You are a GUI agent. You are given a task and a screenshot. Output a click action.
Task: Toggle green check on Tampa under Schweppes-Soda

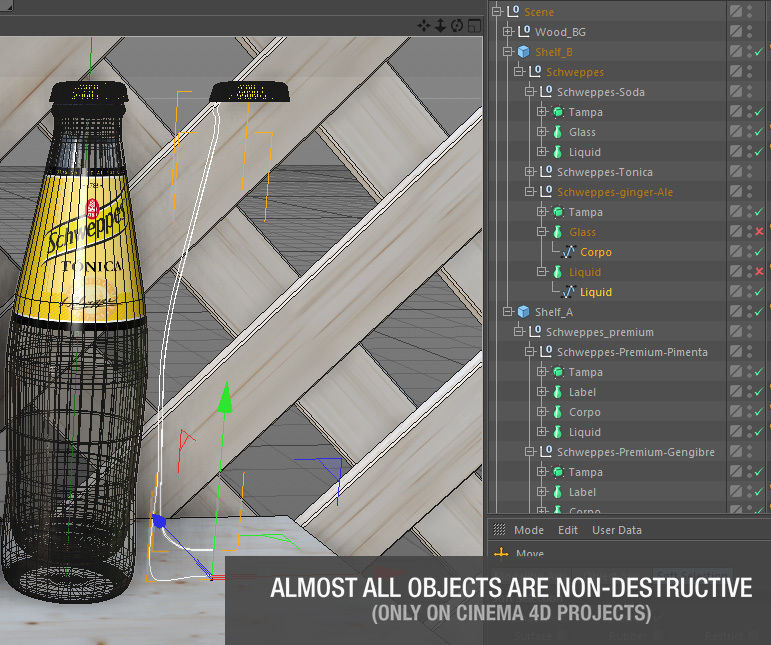(759, 112)
